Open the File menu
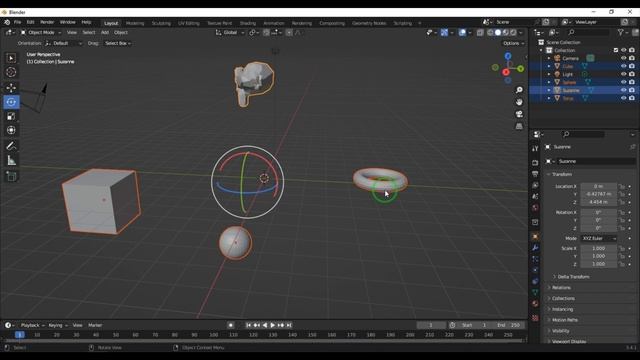The width and height of the screenshot is (640, 360). pyautogui.click(x=17, y=22)
